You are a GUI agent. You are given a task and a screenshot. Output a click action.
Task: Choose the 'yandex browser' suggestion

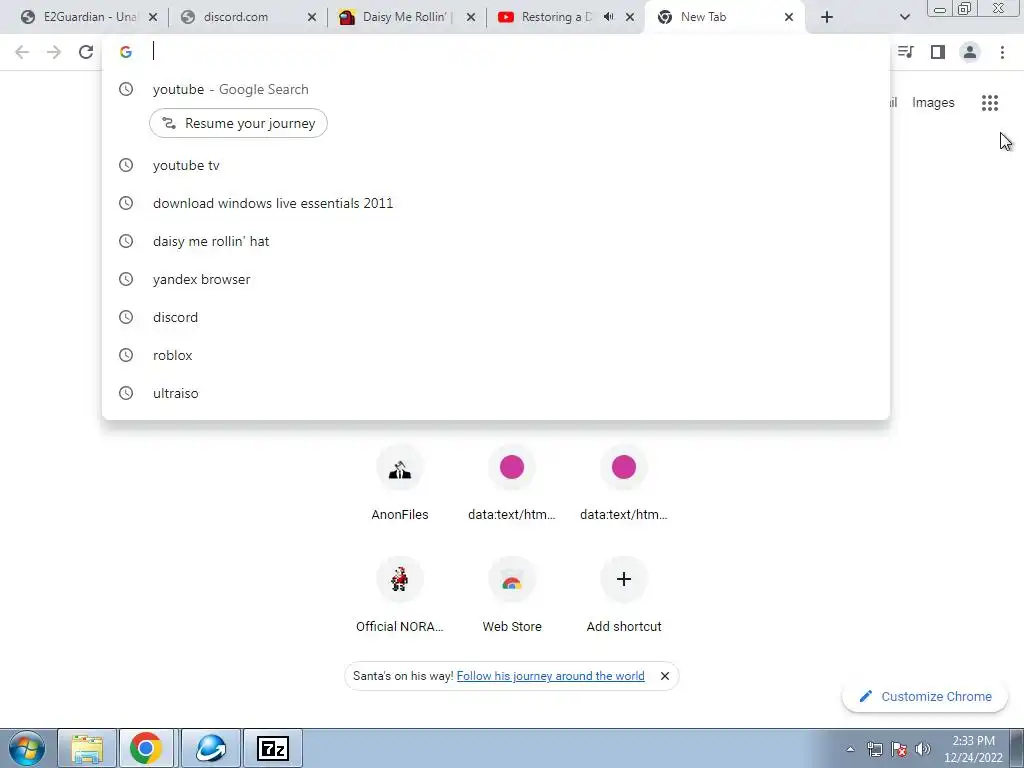click(x=496, y=279)
